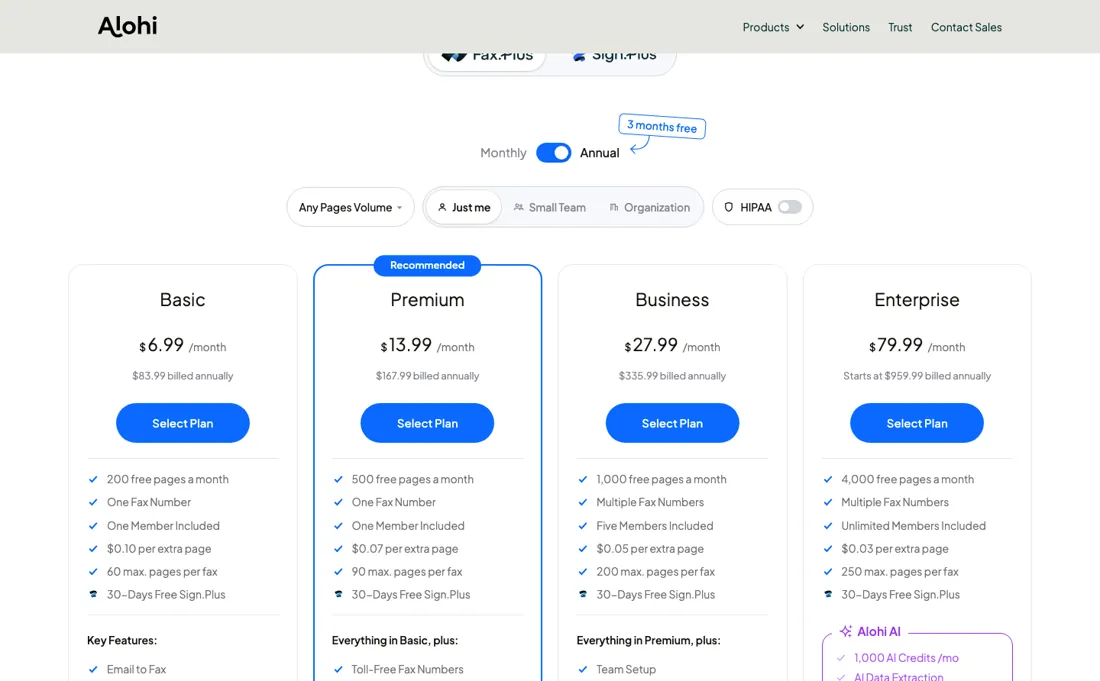
Task: Click 'Five Members Included' text
Action: 655,525
